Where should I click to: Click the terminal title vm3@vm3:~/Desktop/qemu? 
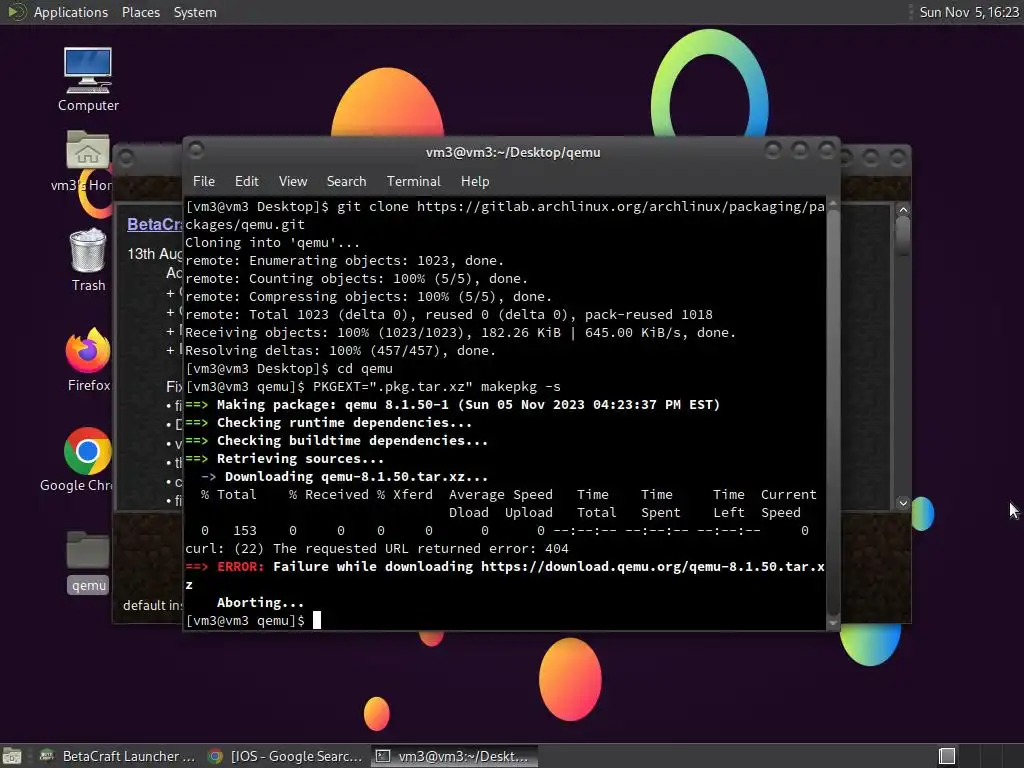(x=513, y=152)
